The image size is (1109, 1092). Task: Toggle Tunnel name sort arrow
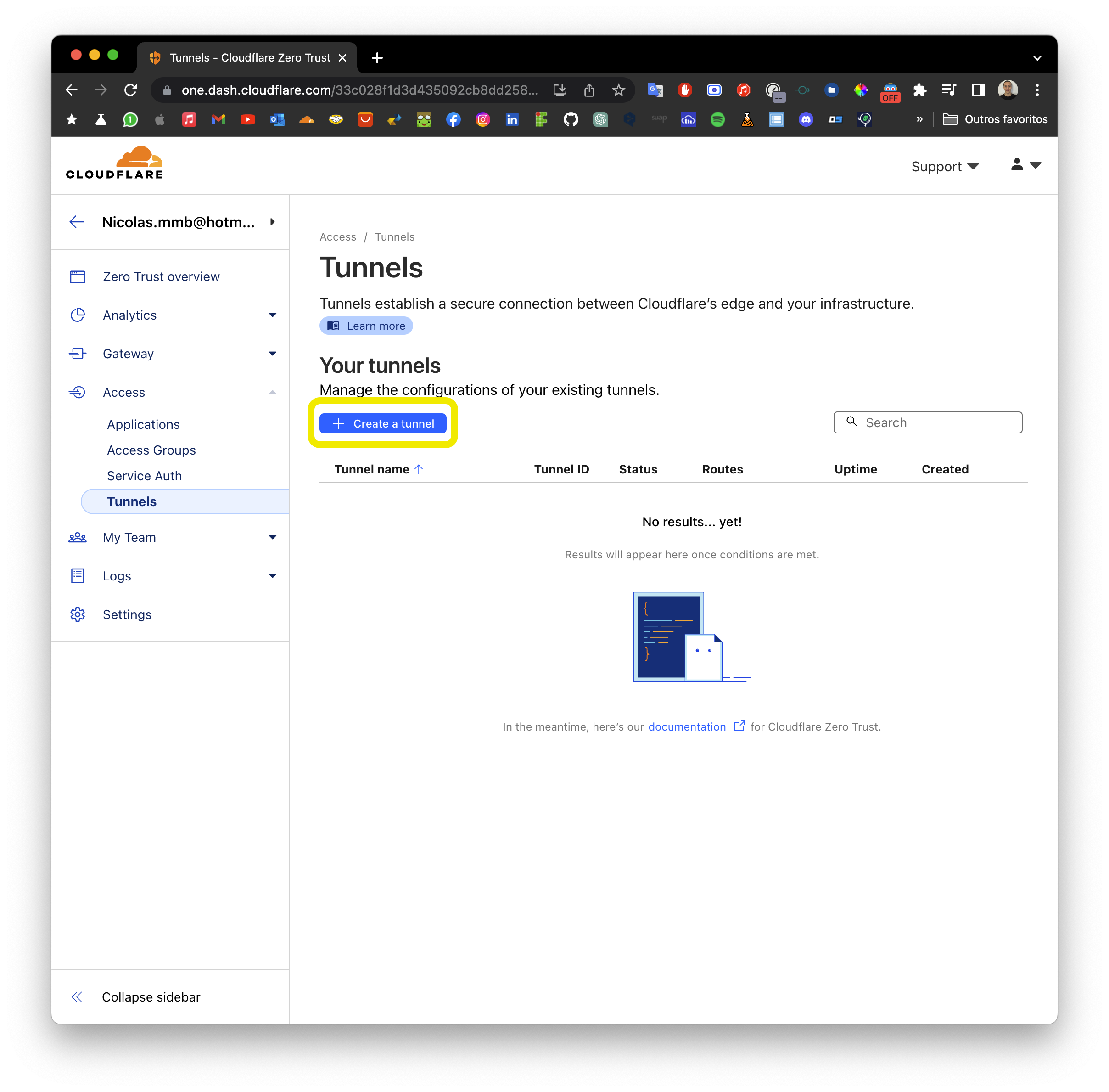tap(419, 469)
